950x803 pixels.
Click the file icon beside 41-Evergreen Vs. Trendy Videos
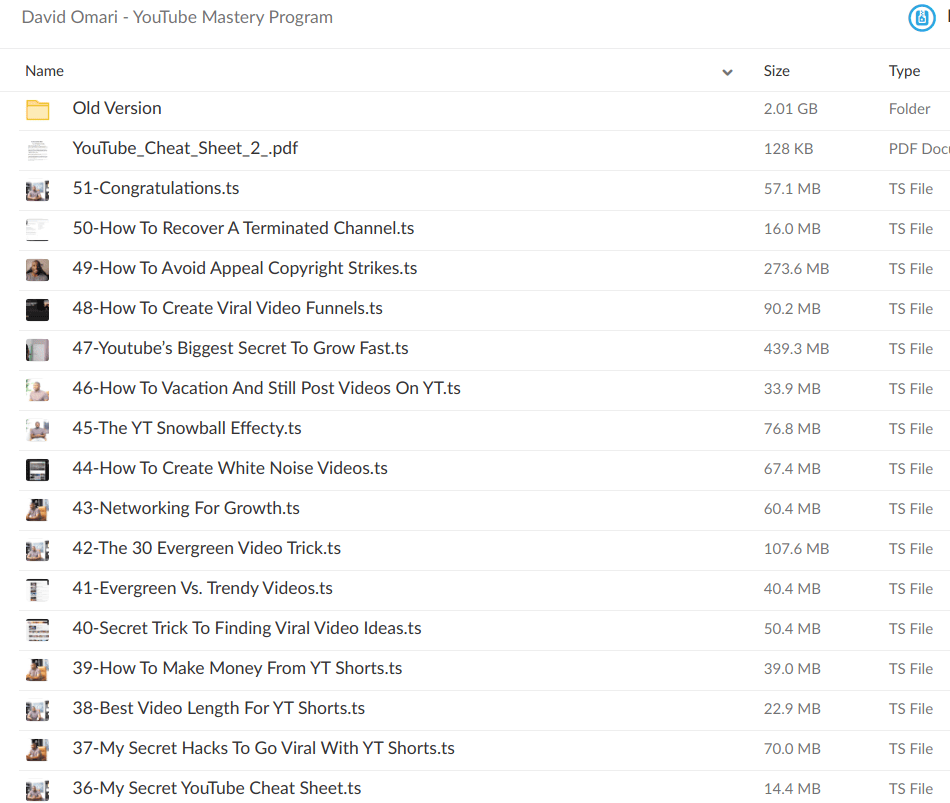click(37, 589)
